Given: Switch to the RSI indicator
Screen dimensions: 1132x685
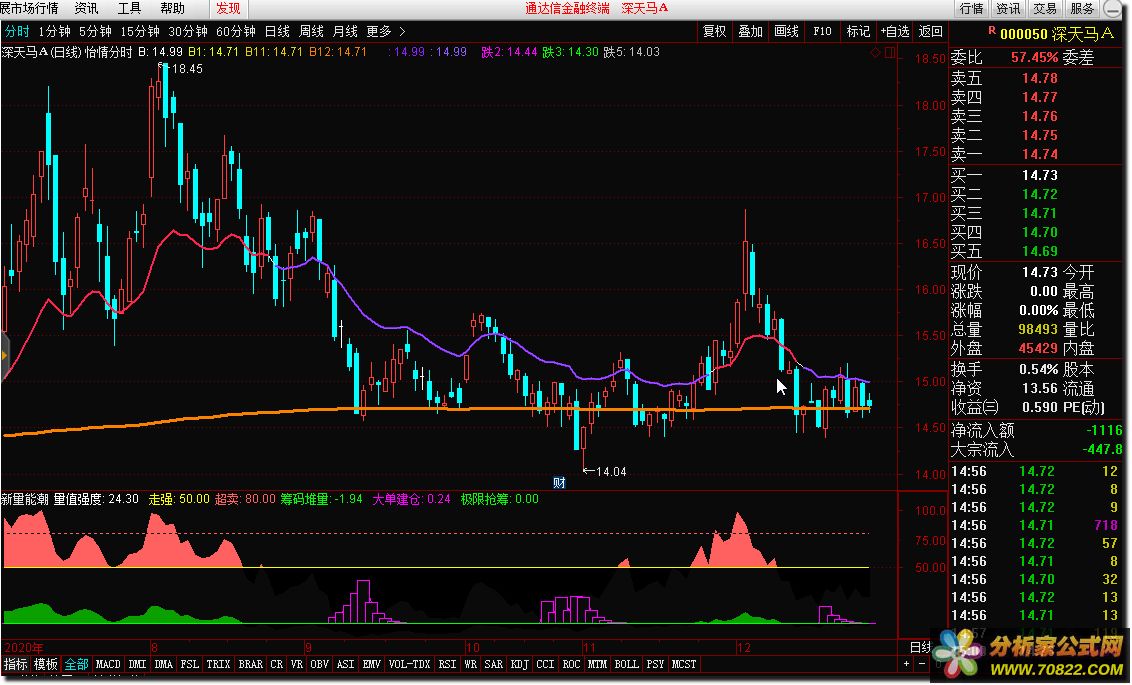Looking at the screenshot, I should pos(448,664).
